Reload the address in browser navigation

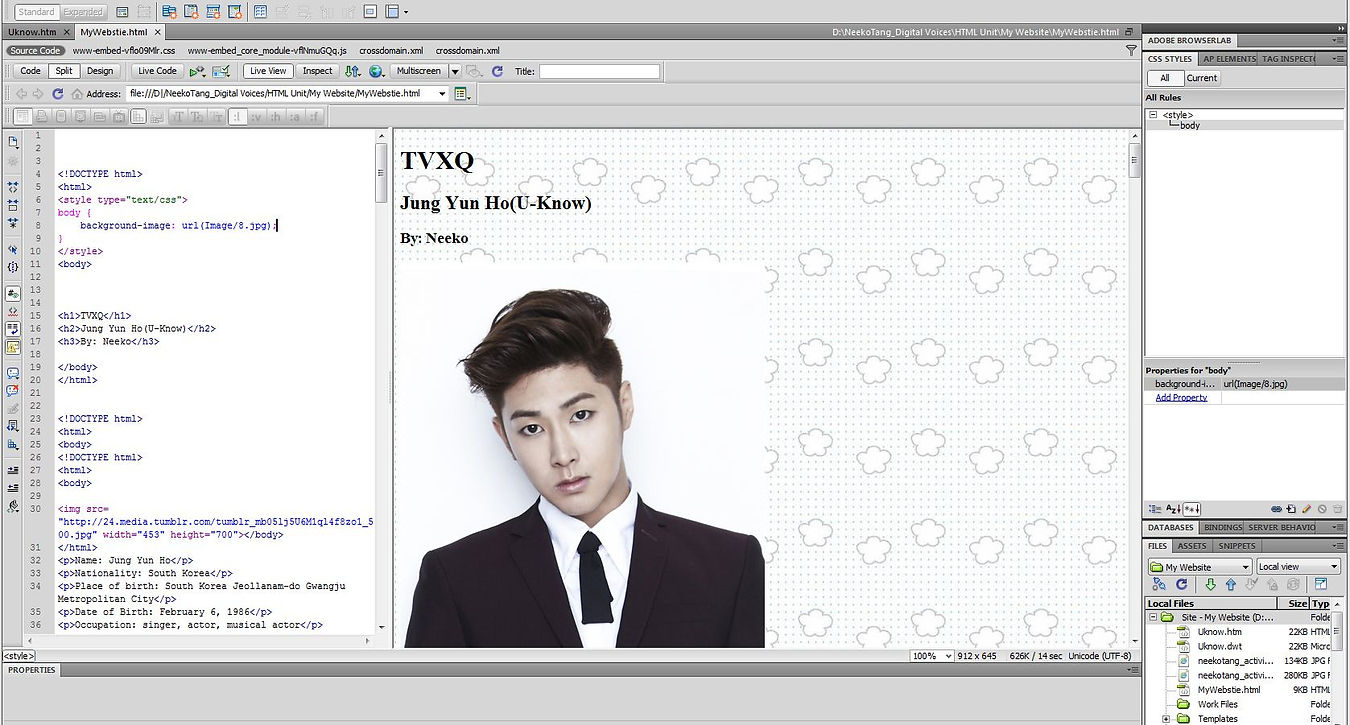57,93
